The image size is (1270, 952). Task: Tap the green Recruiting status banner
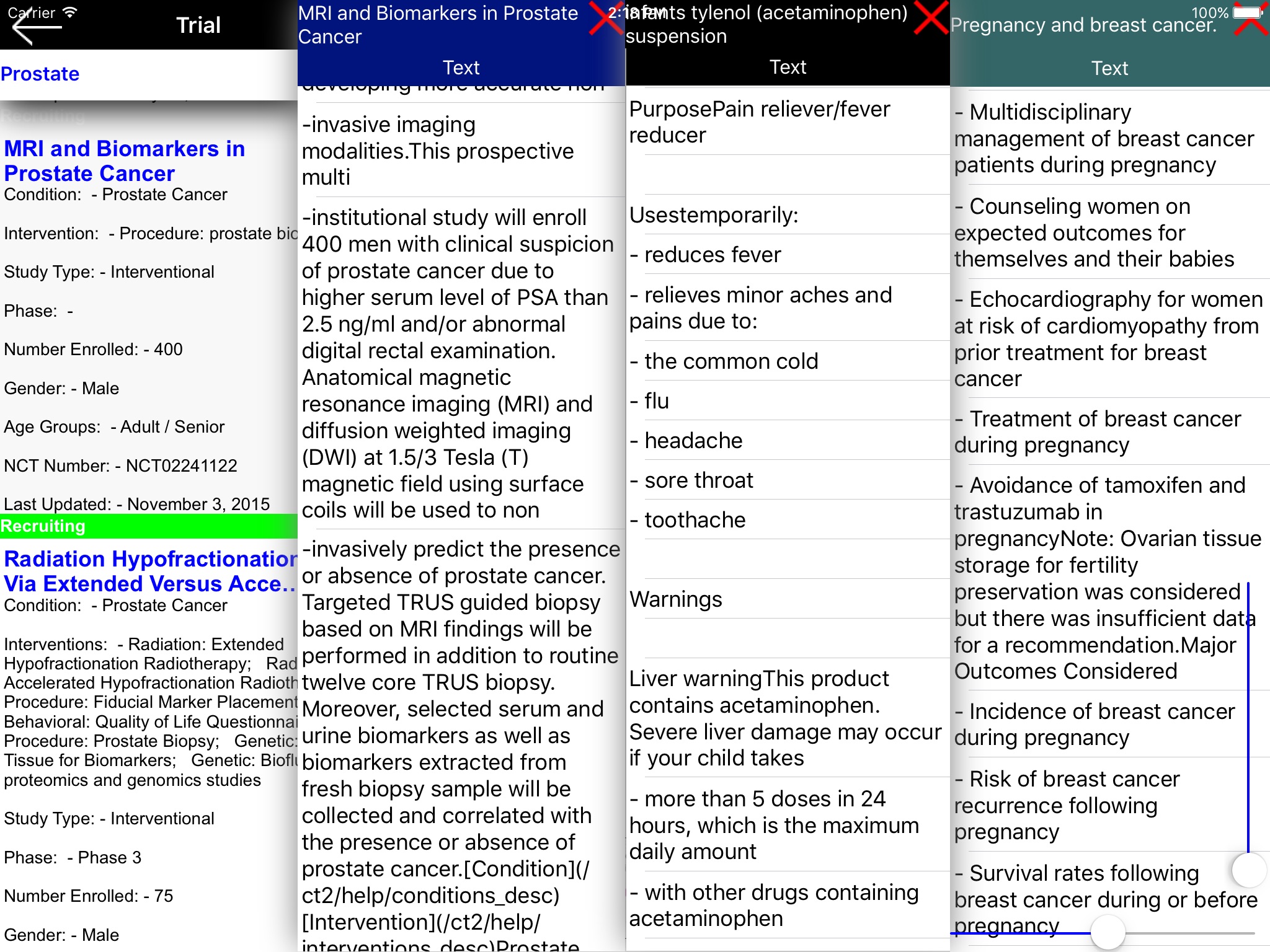coord(149,526)
